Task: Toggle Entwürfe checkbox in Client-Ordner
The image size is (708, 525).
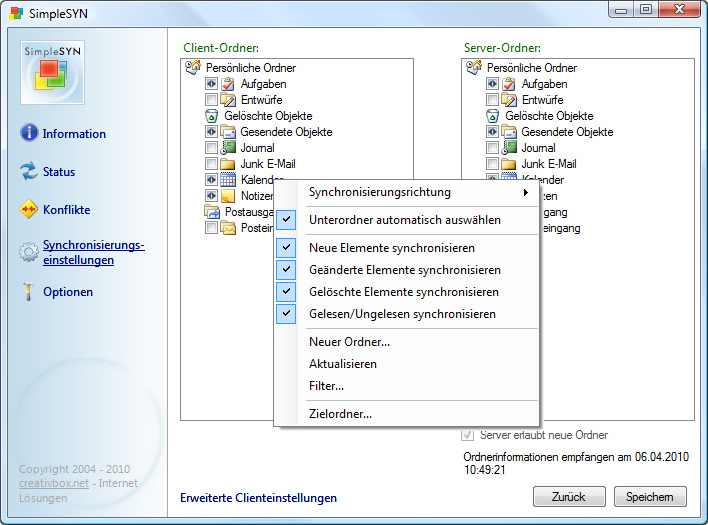Action: (211, 100)
